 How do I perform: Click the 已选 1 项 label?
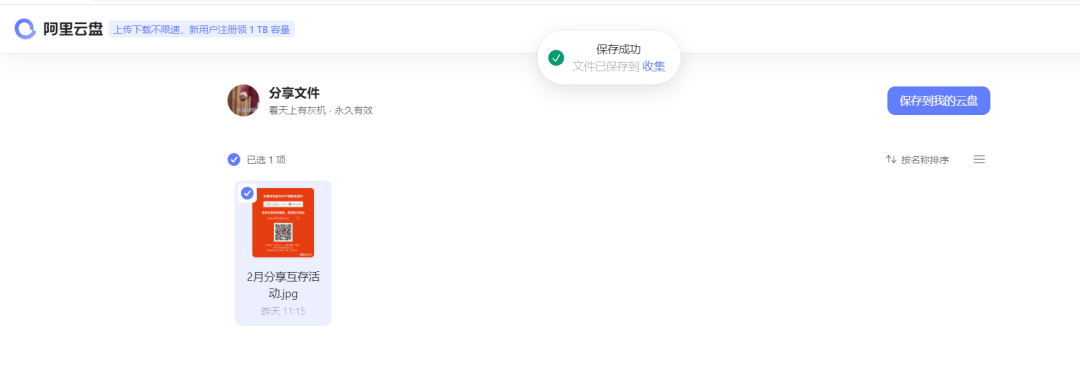pos(267,160)
